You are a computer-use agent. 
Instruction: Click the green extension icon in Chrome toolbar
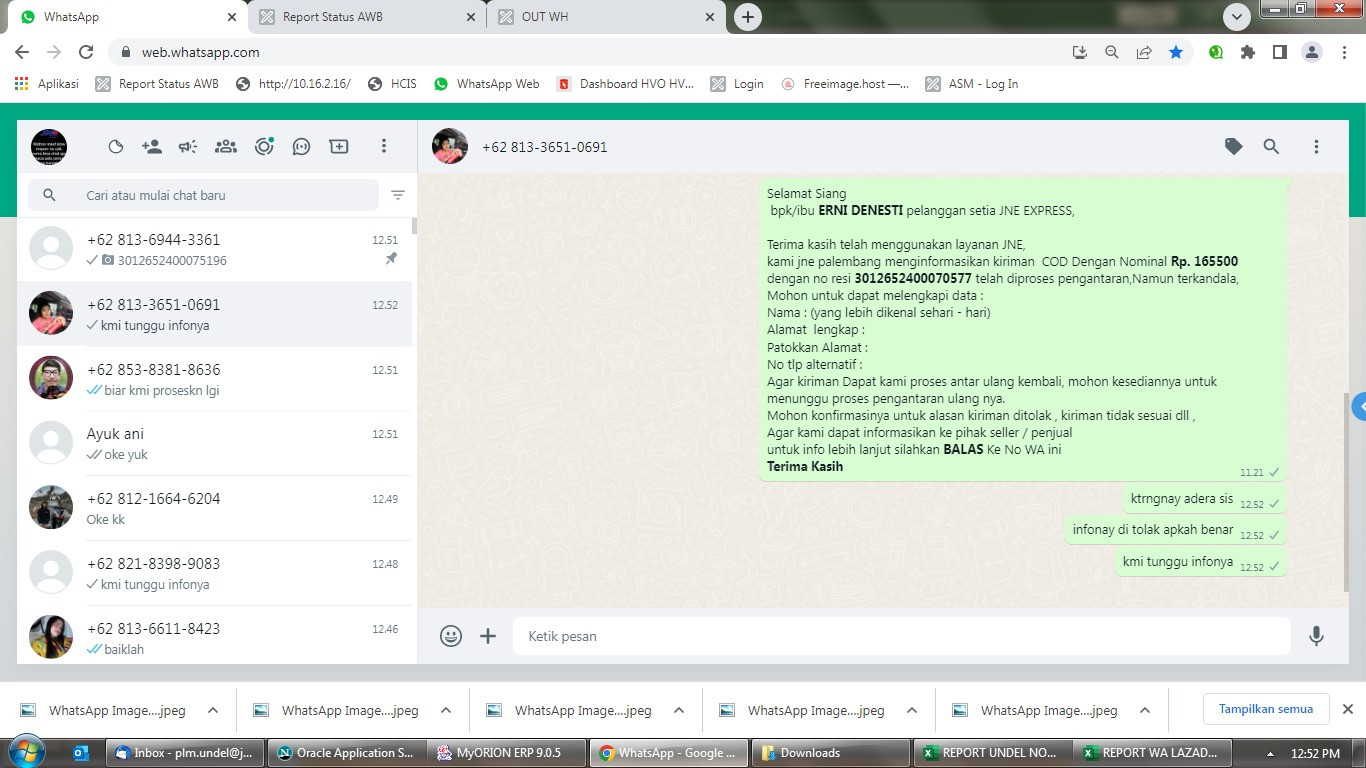1216,52
